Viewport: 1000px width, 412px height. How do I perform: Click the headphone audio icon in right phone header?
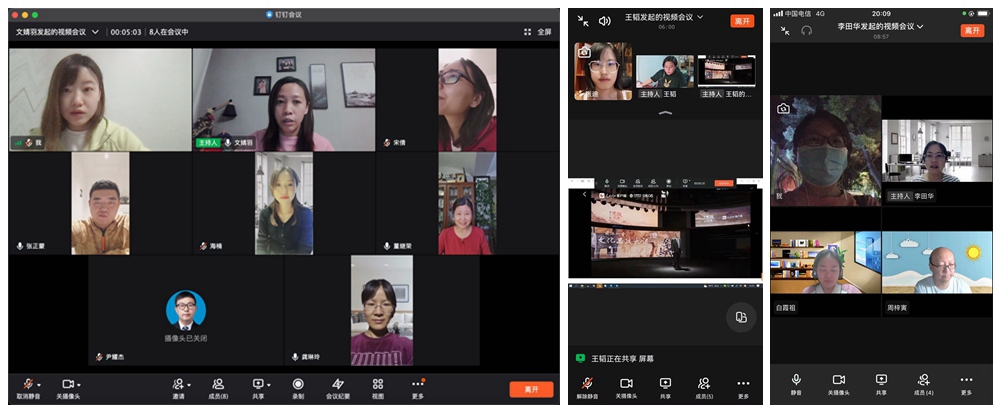[x=807, y=30]
